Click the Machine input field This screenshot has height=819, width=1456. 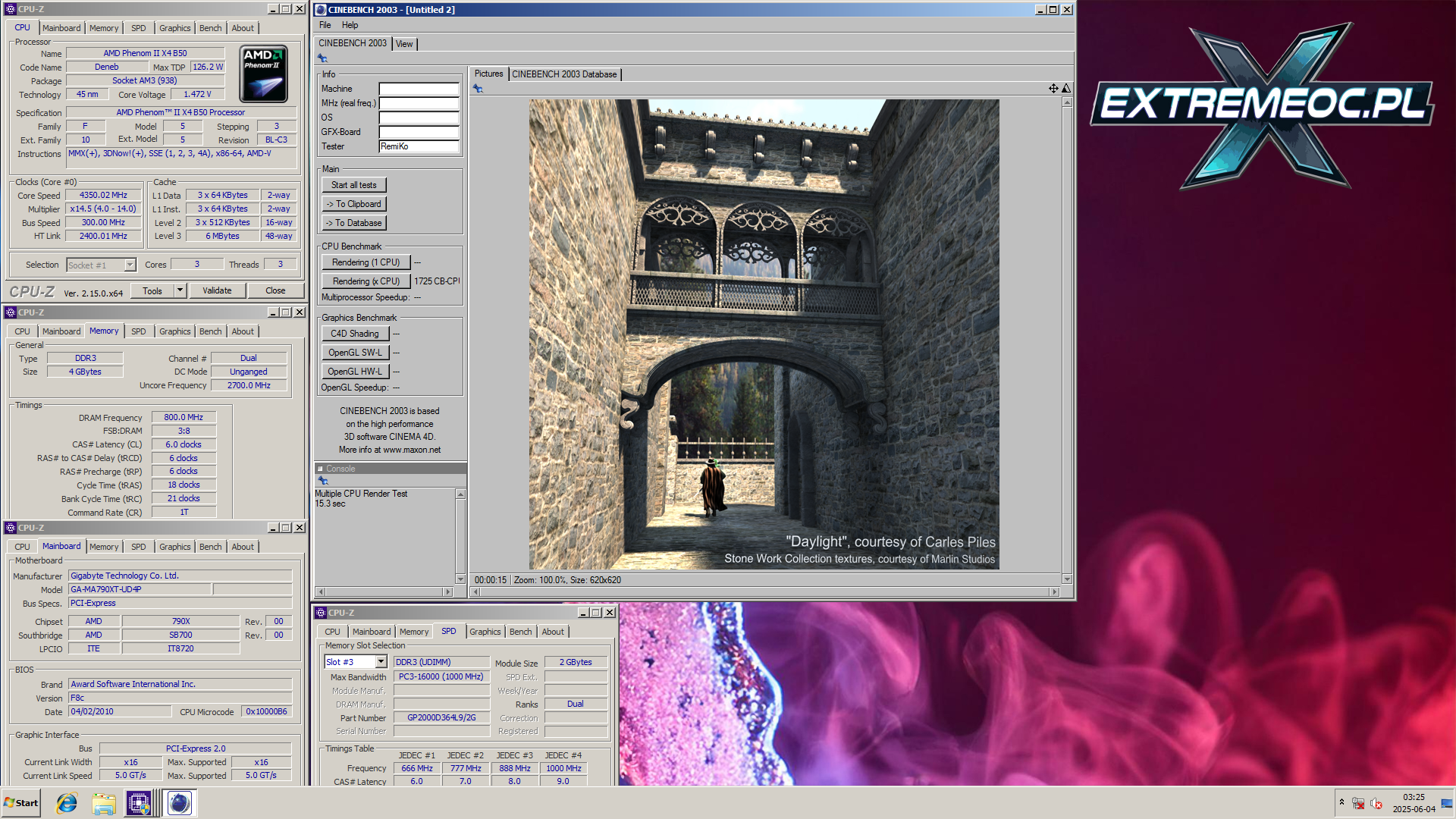[419, 89]
